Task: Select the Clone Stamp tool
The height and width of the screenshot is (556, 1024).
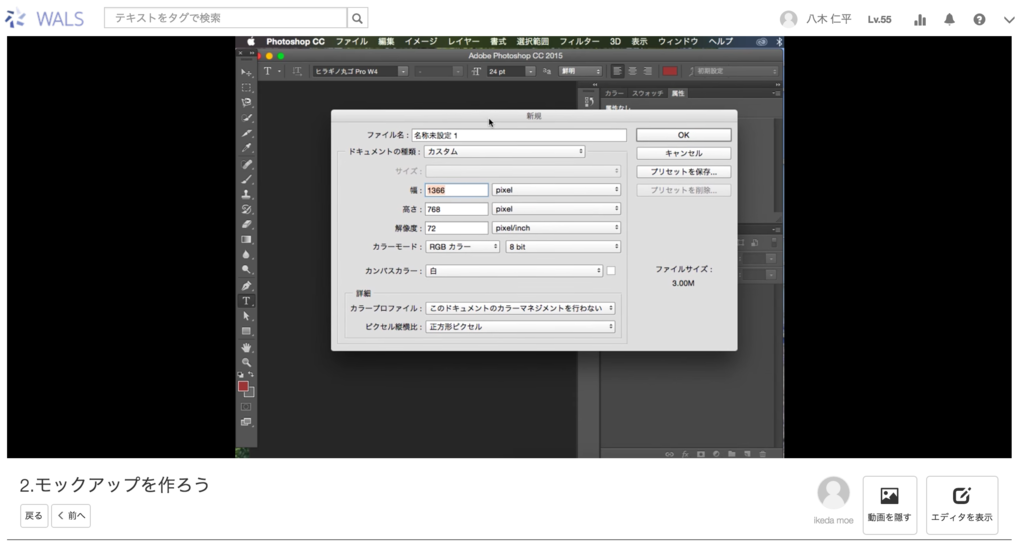Action: [x=246, y=194]
